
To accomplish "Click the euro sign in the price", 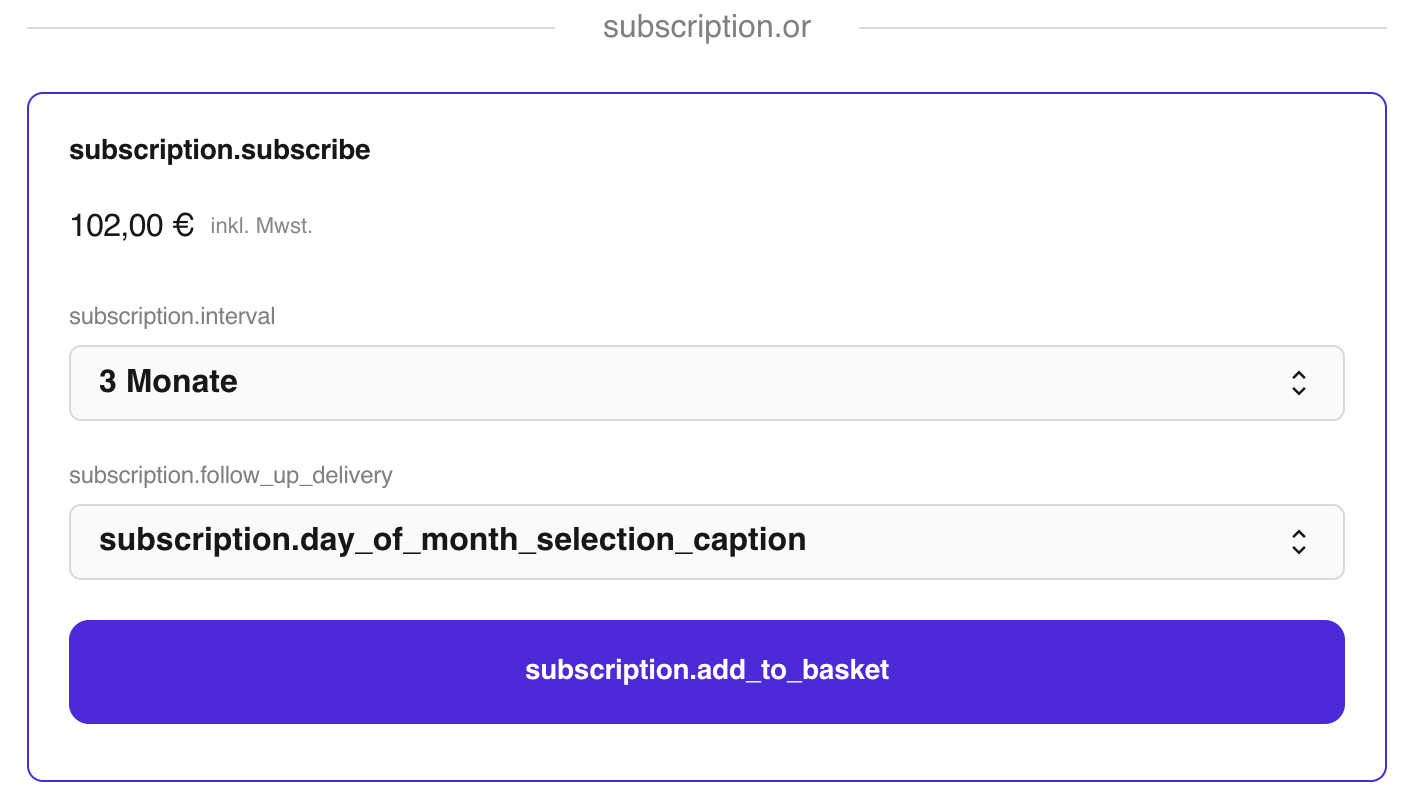I will coord(183,226).
